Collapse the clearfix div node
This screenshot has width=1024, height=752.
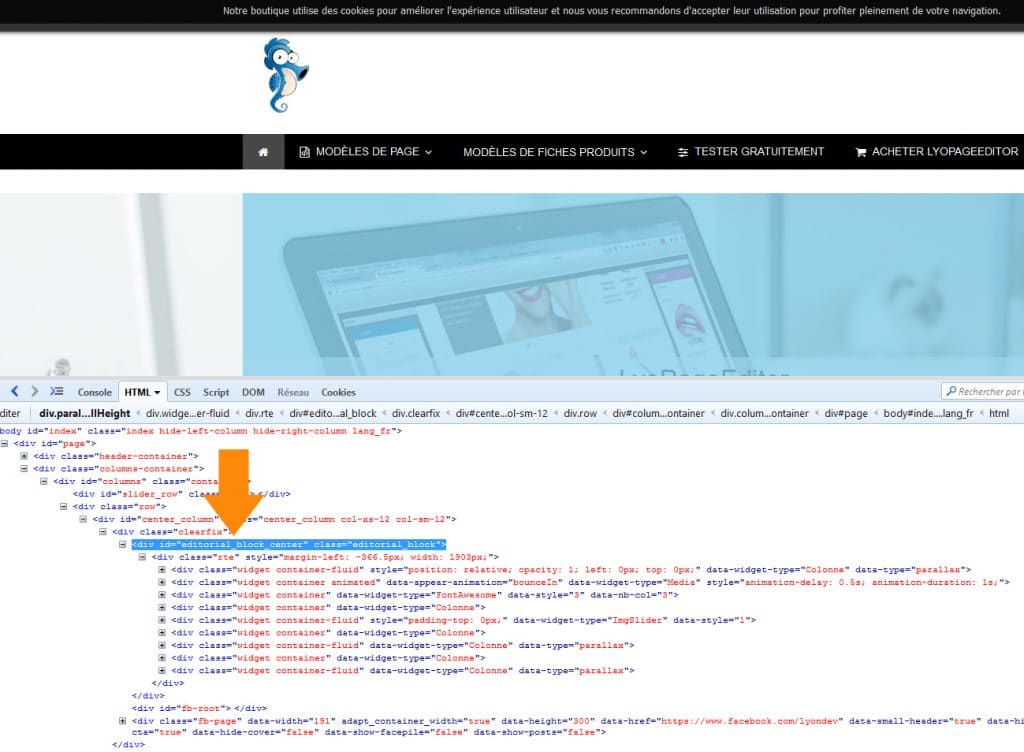tap(103, 531)
